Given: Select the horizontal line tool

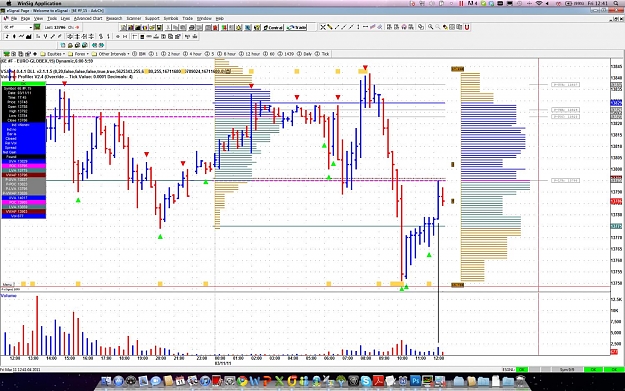Looking at the screenshot, I should 366,27.
